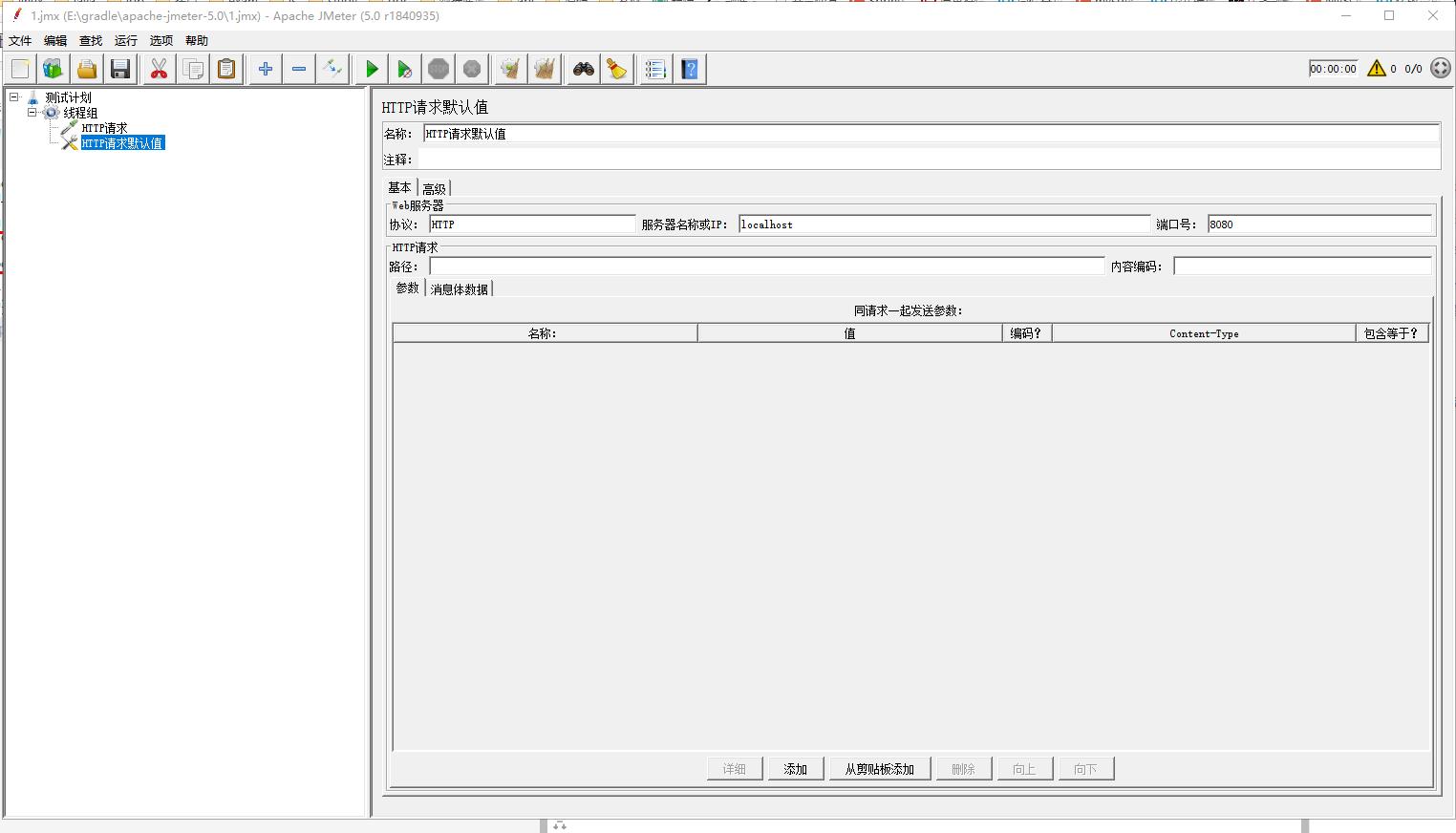The width and height of the screenshot is (1456, 833).
Task: Select the 线程组 tree item
Action: click(x=80, y=113)
